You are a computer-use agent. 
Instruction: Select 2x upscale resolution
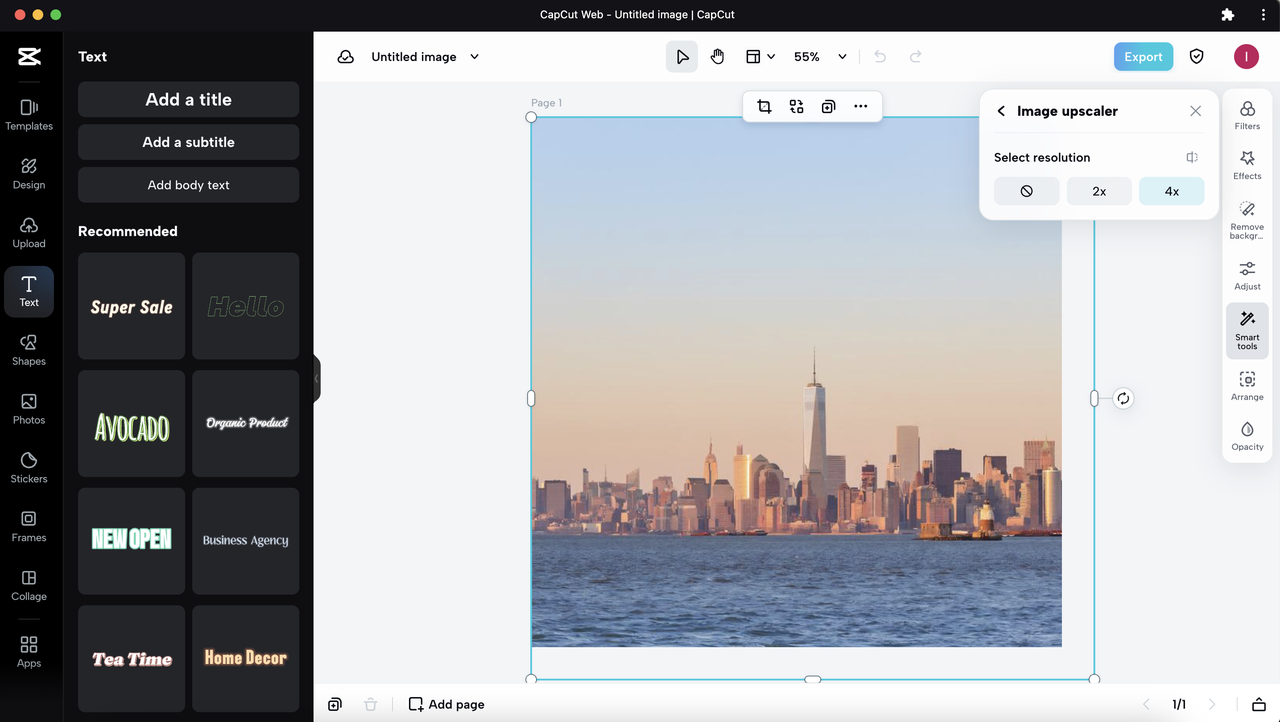click(x=1099, y=191)
